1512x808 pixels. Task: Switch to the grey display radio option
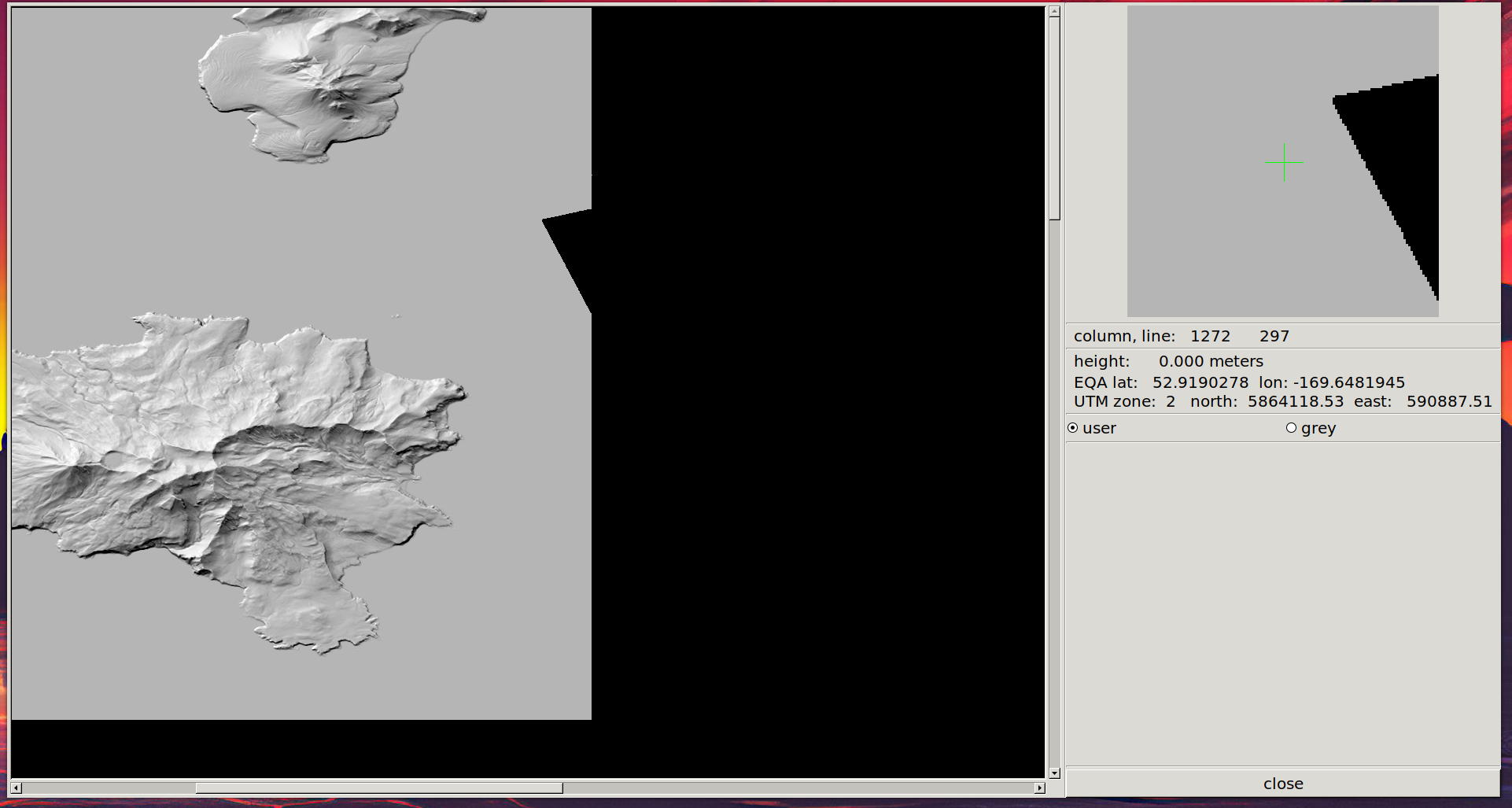click(x=1291, y=428)
